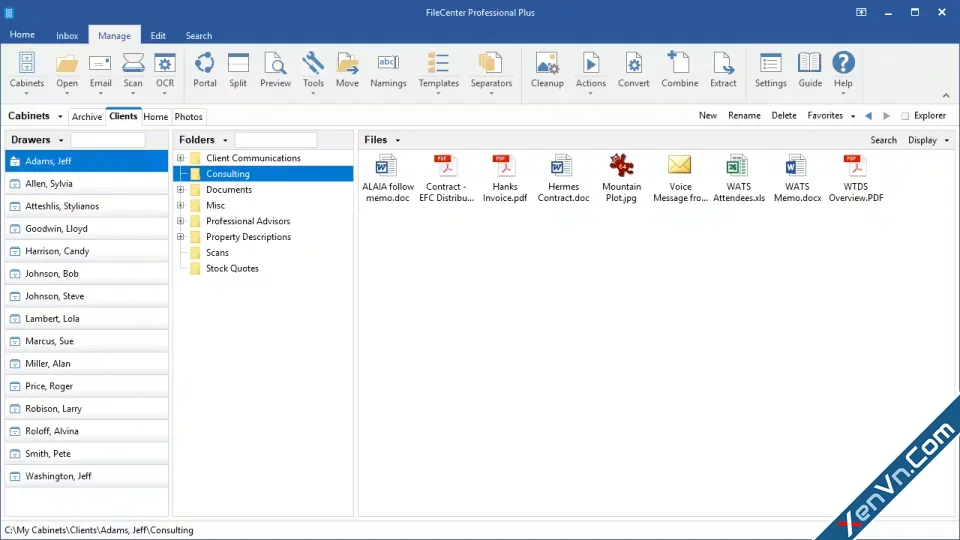Viewport: 960px width, 540px height.
Task: Enable the Explorer checkbox
Action: [x=905, y=116]
